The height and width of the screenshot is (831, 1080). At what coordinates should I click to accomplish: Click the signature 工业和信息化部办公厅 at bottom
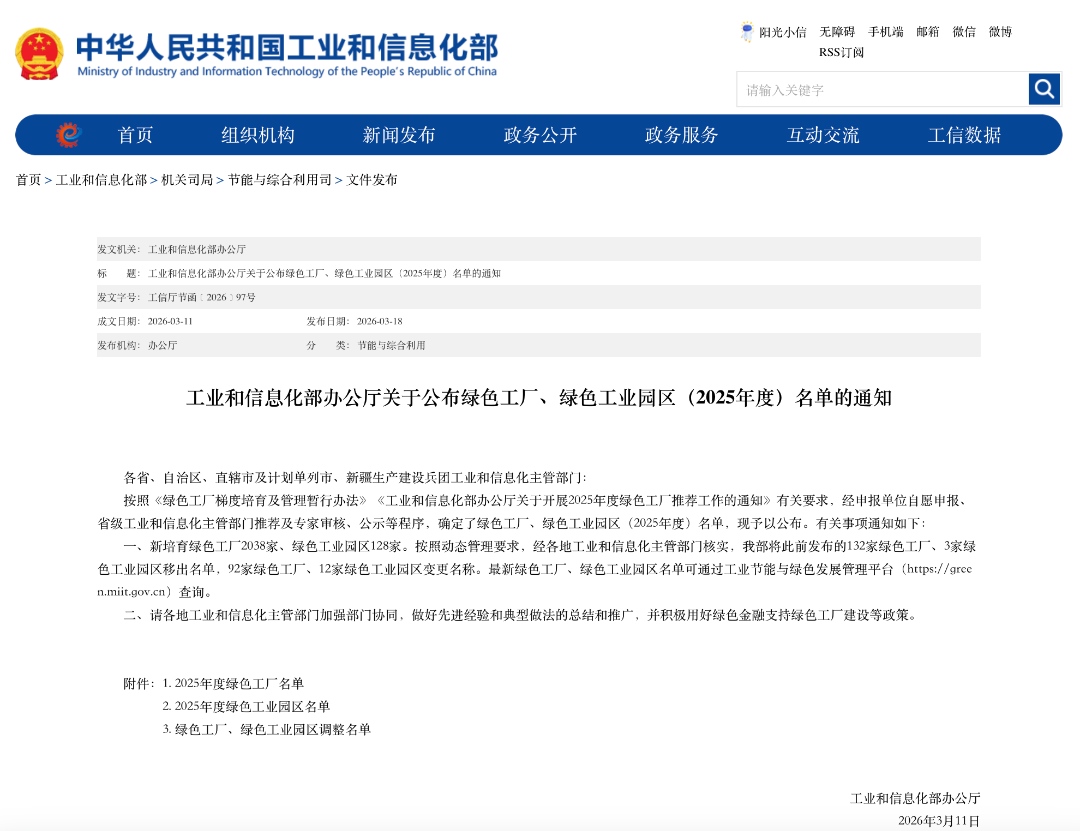tap(915, 799)
